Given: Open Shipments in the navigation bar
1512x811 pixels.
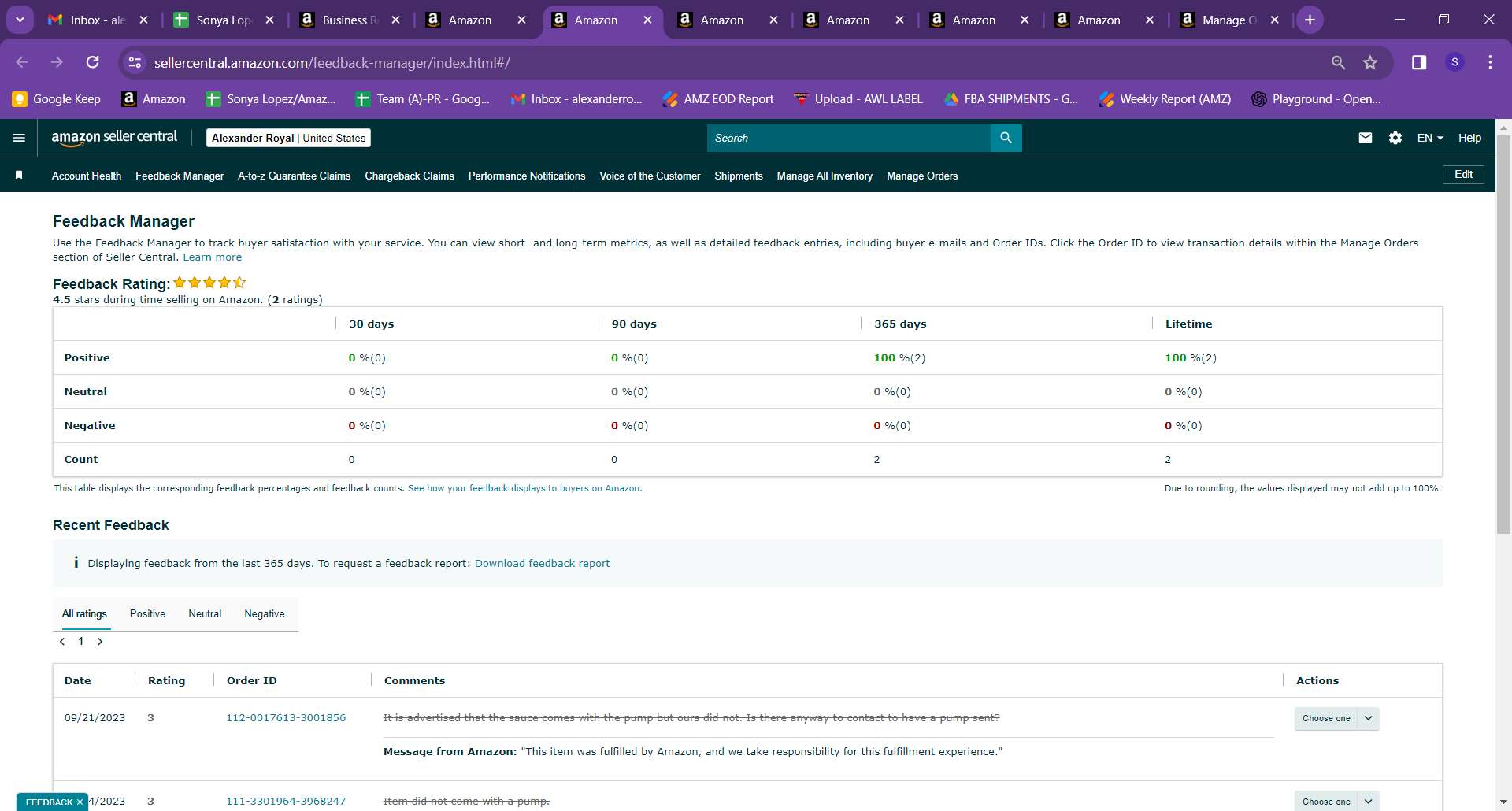Looking at the screenshot, I should coord(739,176).
